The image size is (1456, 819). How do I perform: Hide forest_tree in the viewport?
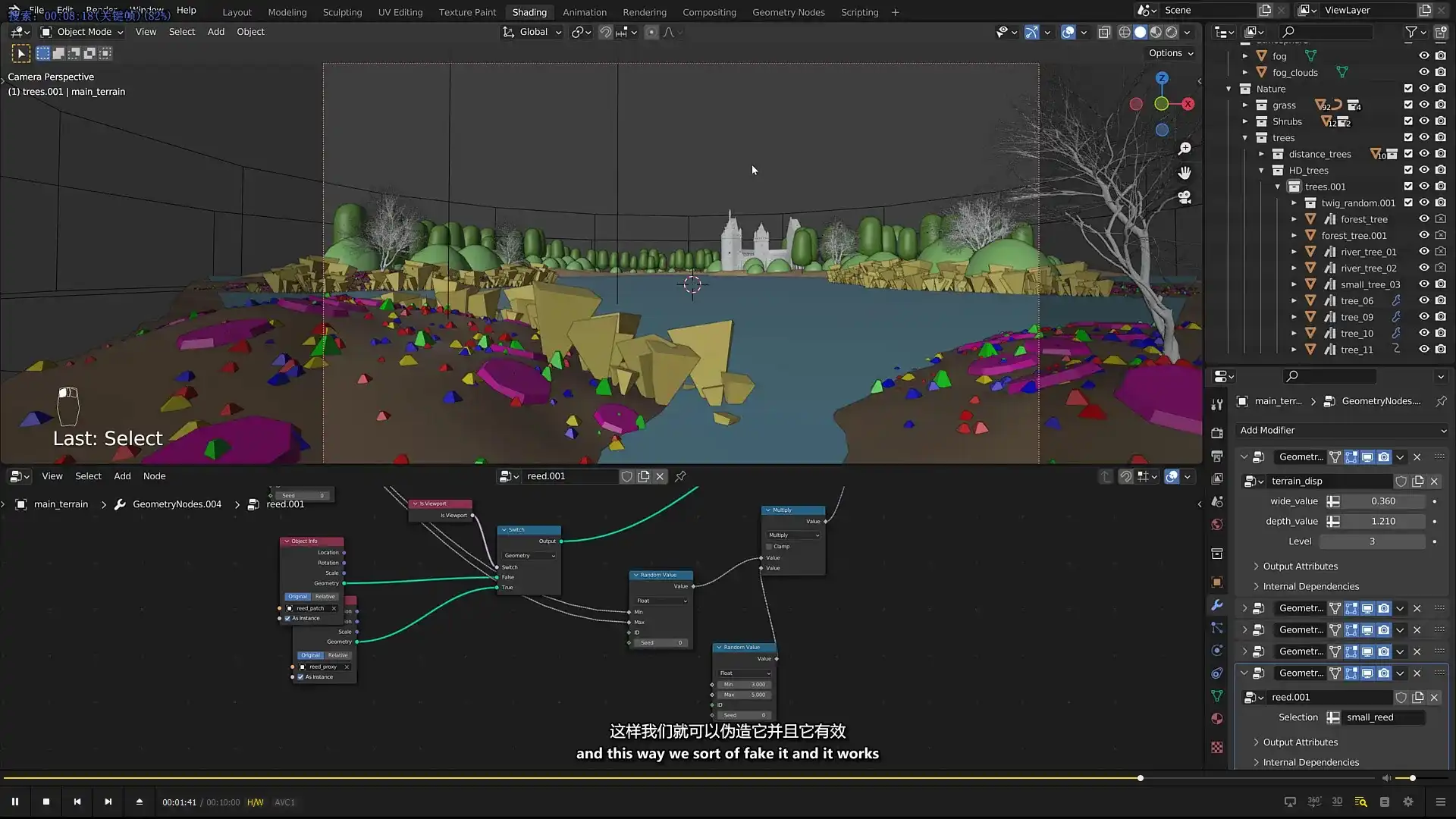pos(1424,218)
